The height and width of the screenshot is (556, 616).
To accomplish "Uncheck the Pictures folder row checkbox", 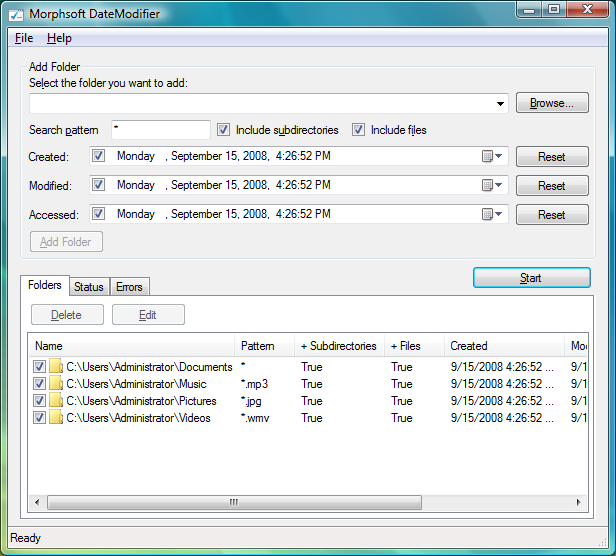I will pyautogui.click(x=39, y=401).
